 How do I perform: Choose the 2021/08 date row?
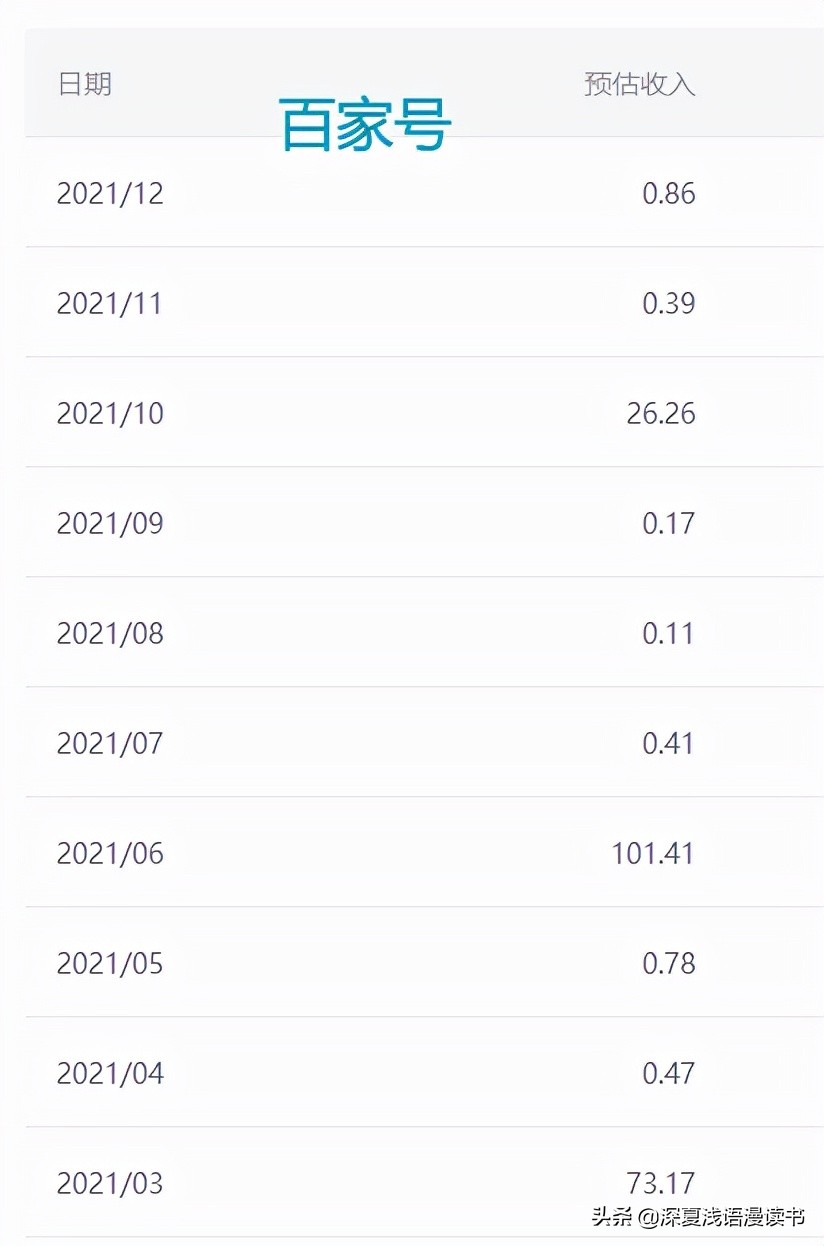click(x=110, y=633)
